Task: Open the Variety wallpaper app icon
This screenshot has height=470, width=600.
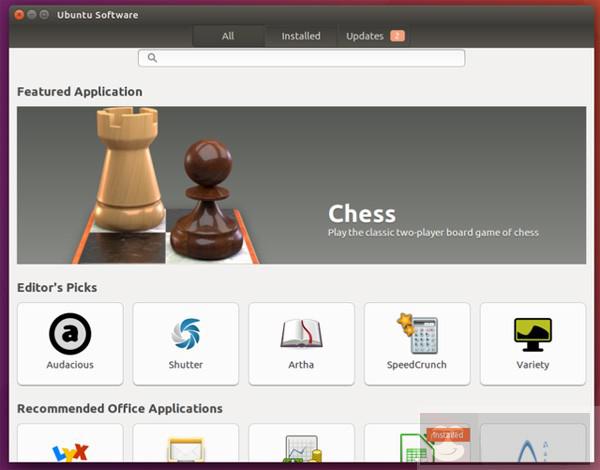Action: click(533, 335)
